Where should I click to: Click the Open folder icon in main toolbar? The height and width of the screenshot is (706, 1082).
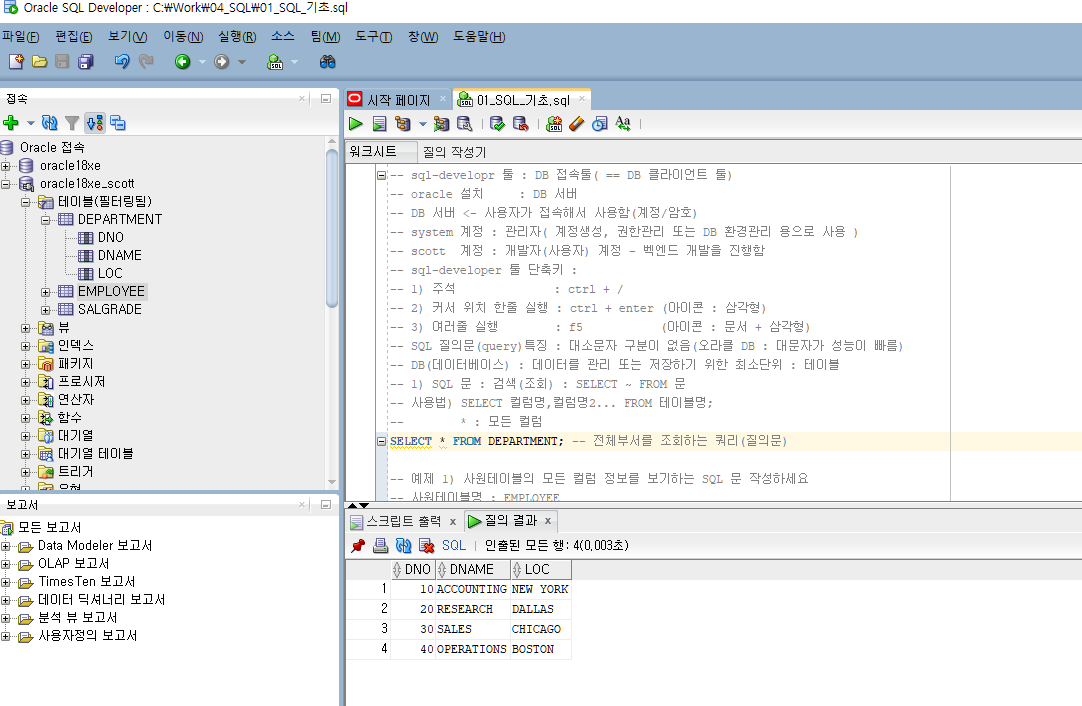coord(39,61)
